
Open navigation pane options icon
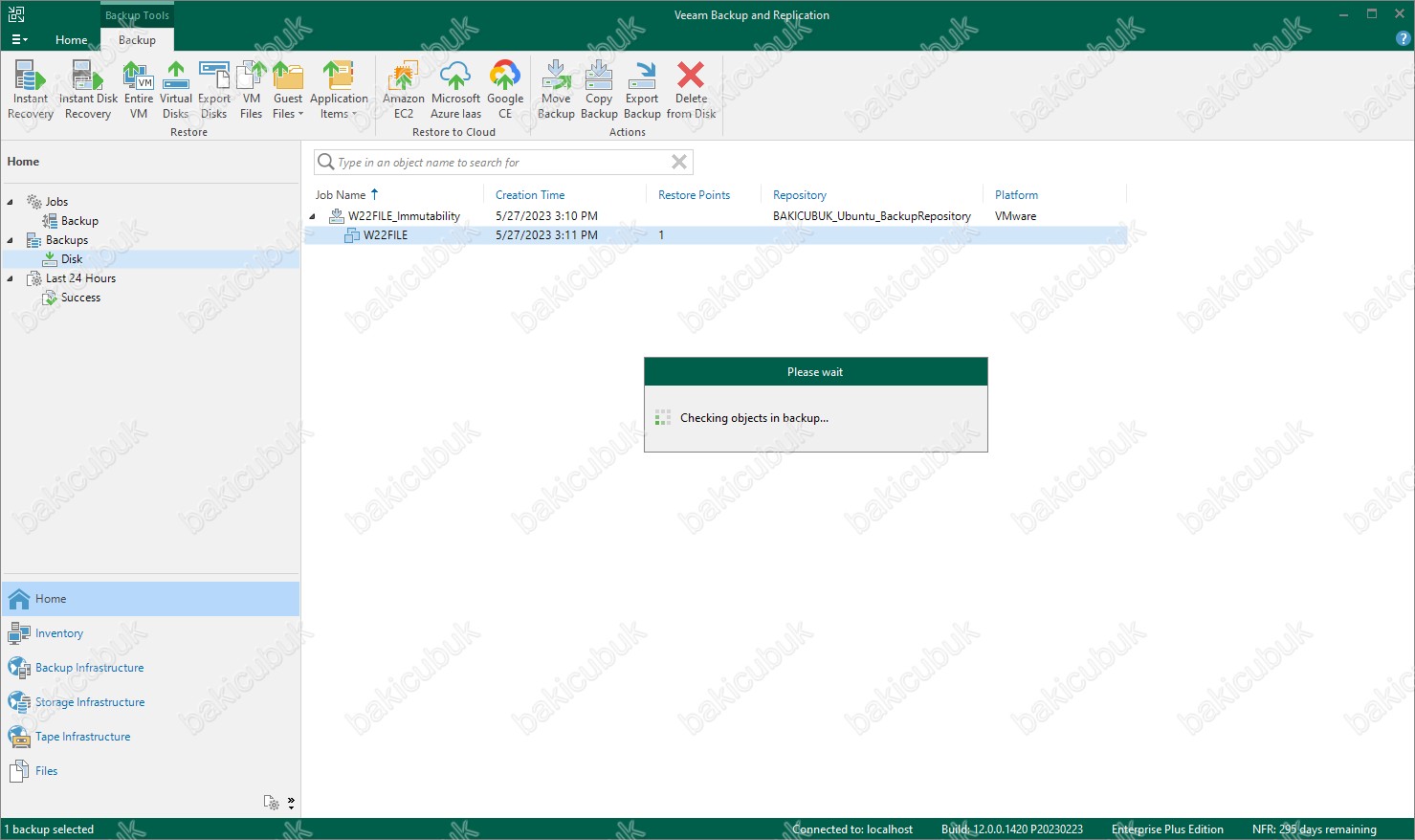point(272,803)
